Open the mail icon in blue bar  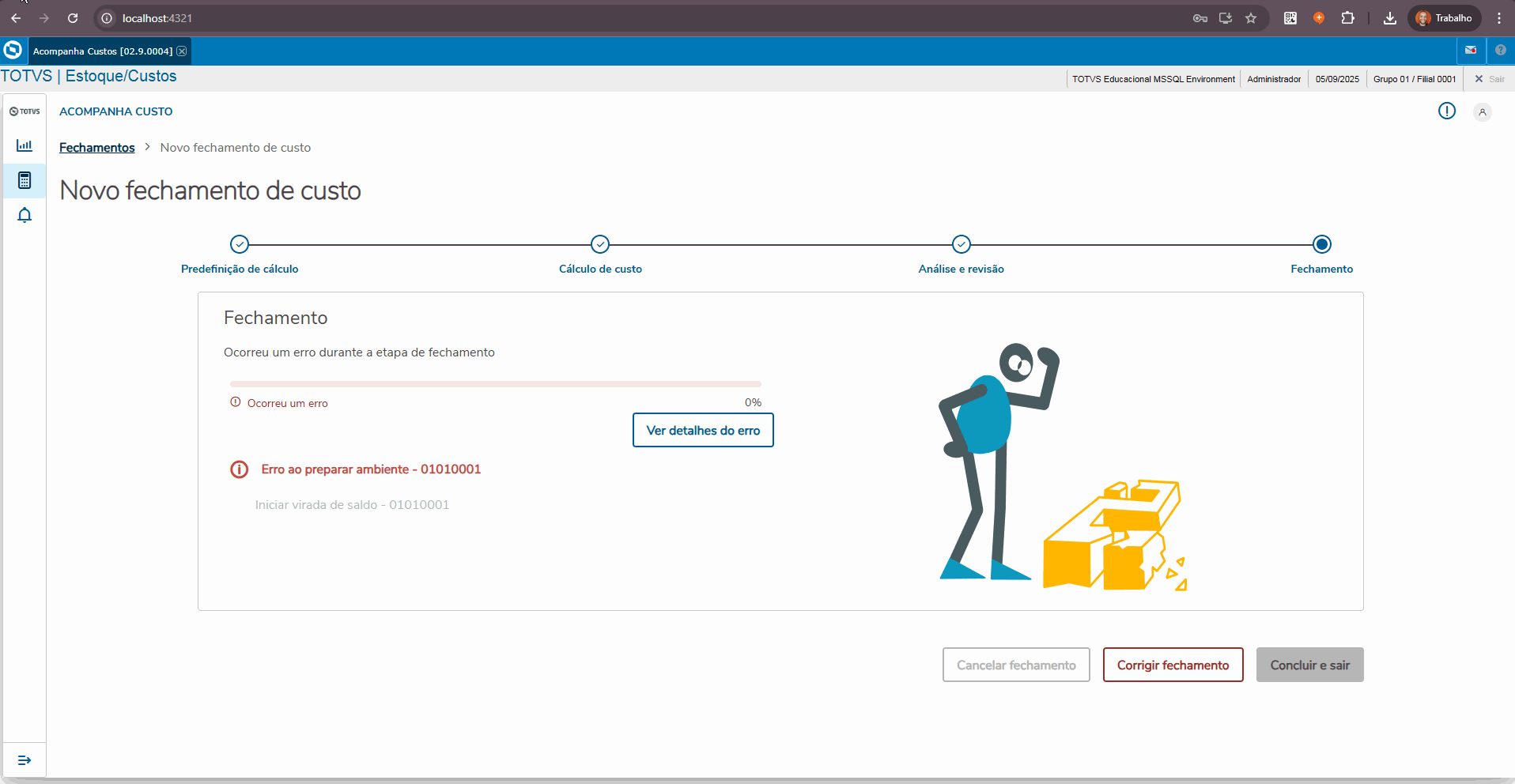coord(1471,51)
